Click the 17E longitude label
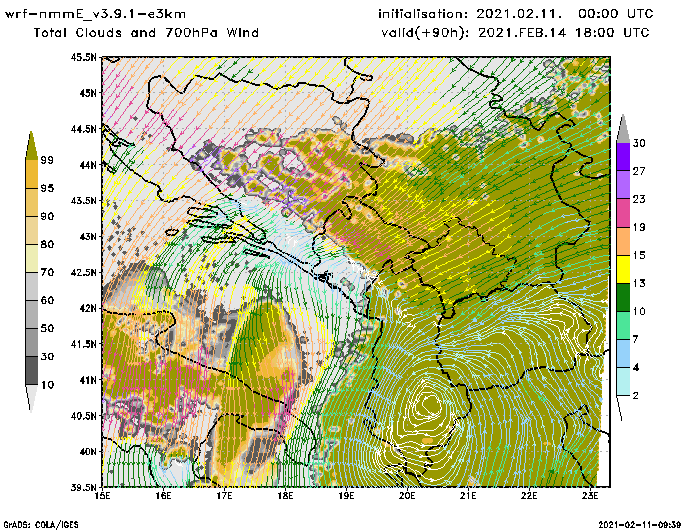 tap(225, 496)
